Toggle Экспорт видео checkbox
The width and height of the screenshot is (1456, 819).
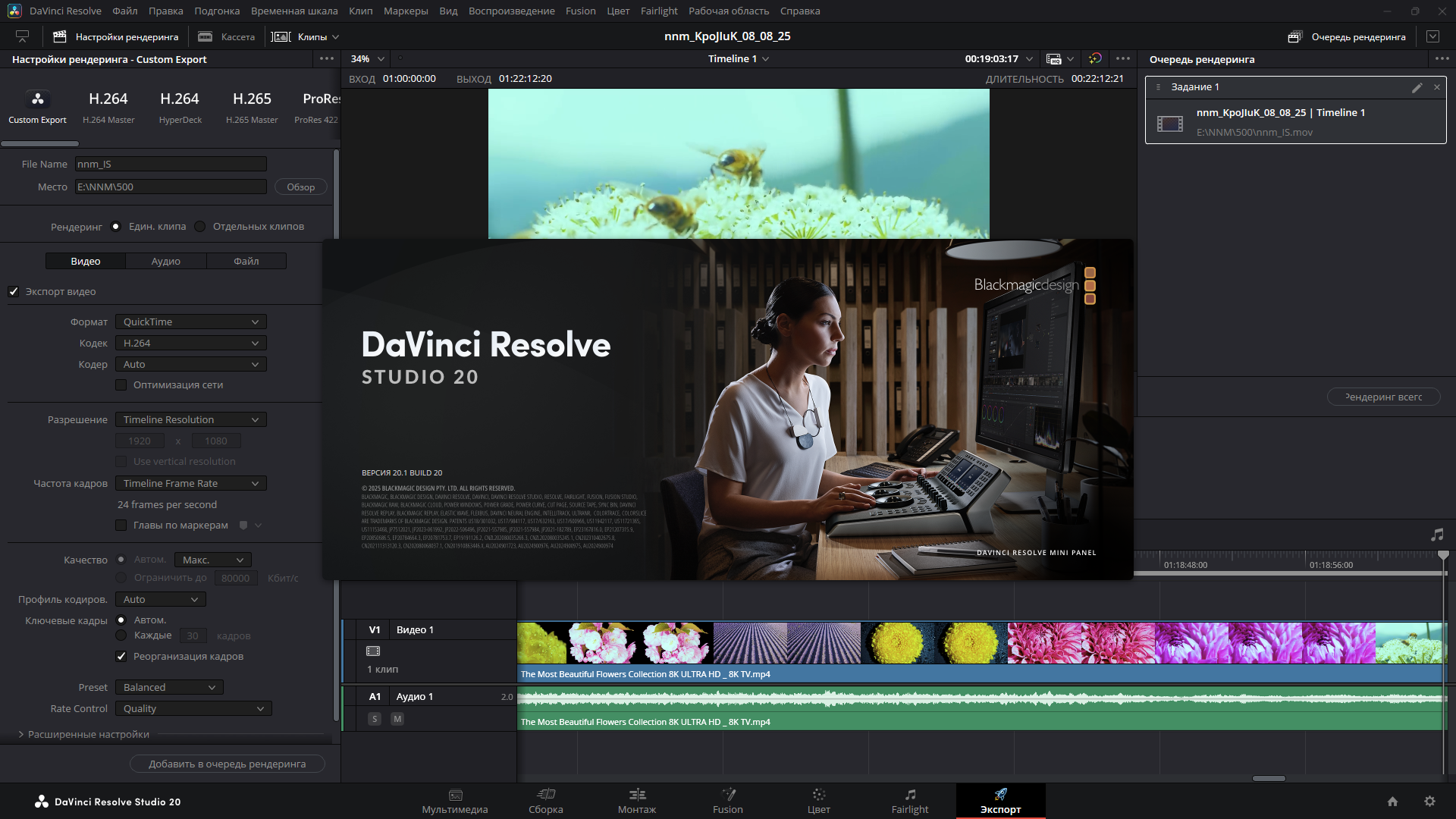pos(14,291)
